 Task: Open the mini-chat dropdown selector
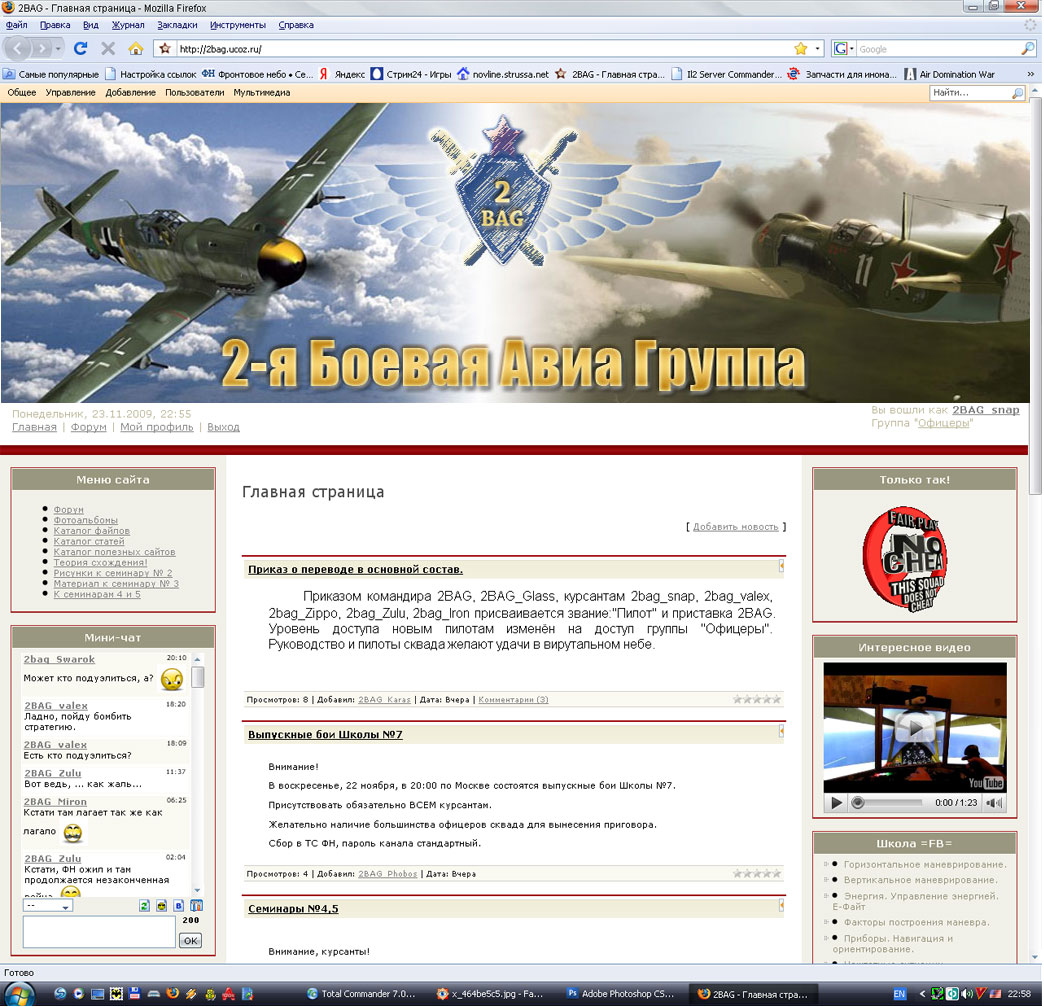point(49,906)
